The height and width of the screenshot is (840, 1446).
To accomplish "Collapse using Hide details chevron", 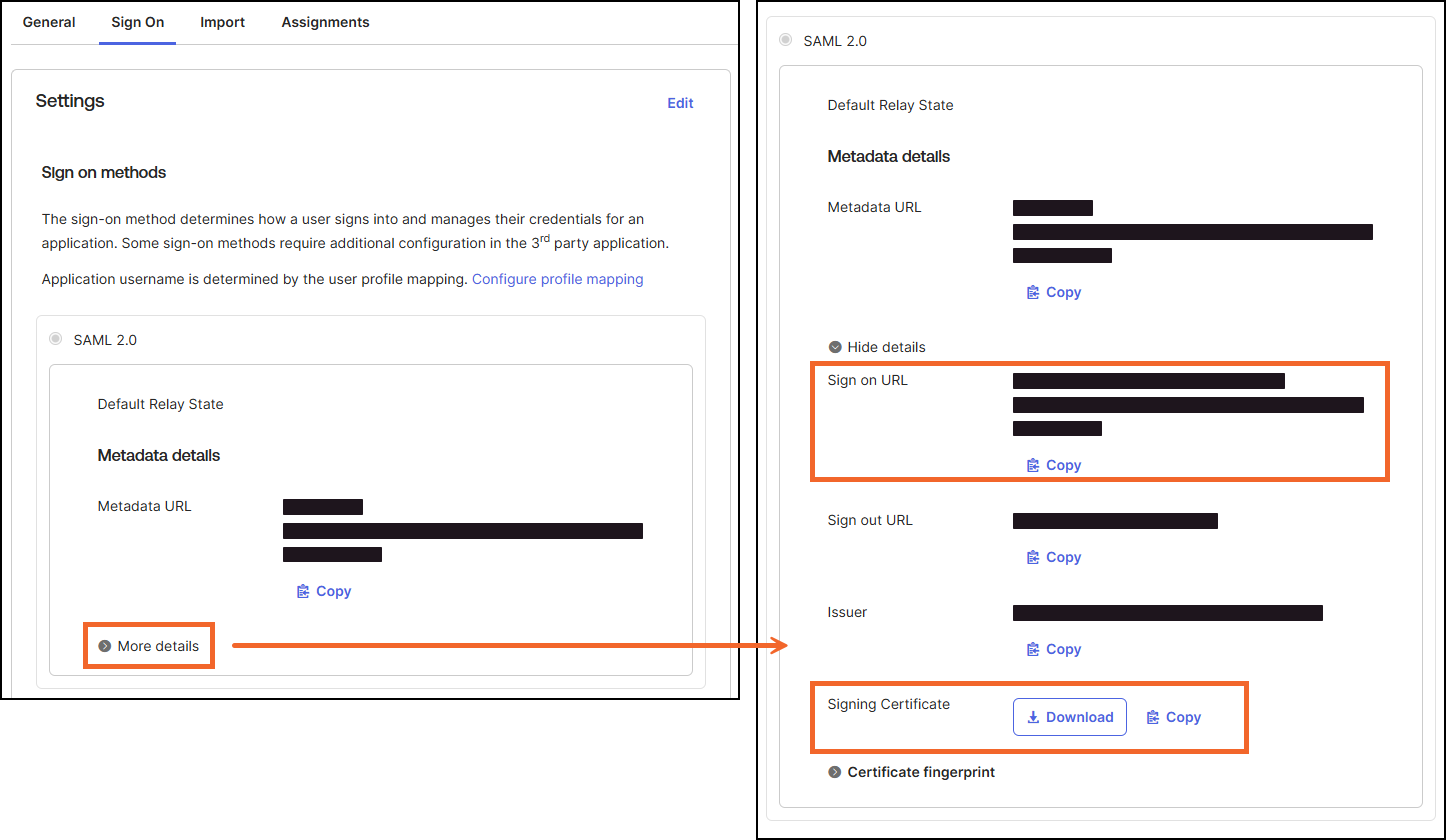I will (x=836, y=347).
